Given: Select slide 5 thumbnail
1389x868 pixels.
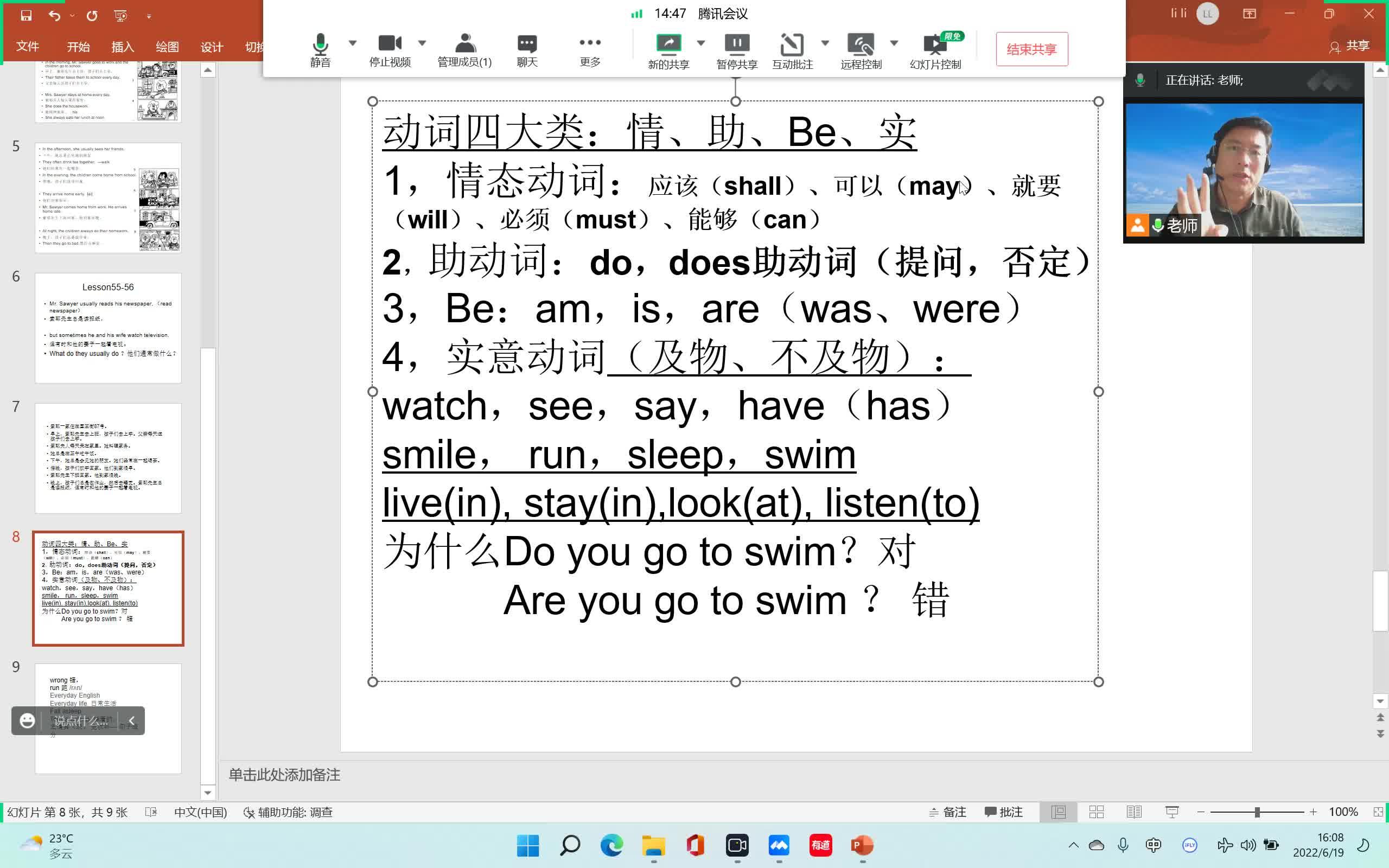Looking at the screenshot, I should (x=108, y=197).
